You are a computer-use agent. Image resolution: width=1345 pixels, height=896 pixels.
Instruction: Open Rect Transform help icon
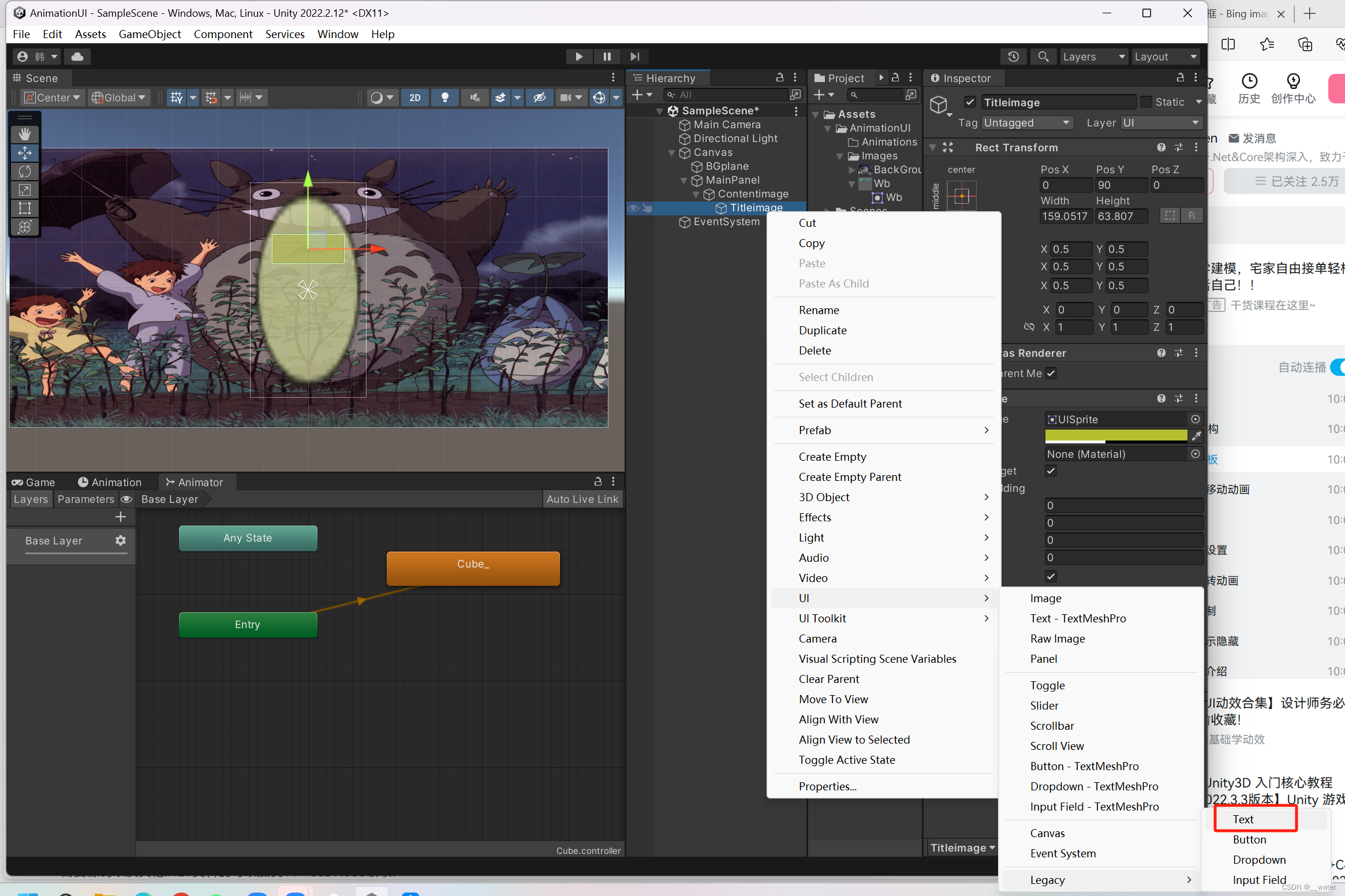[x=1161, y=147]
